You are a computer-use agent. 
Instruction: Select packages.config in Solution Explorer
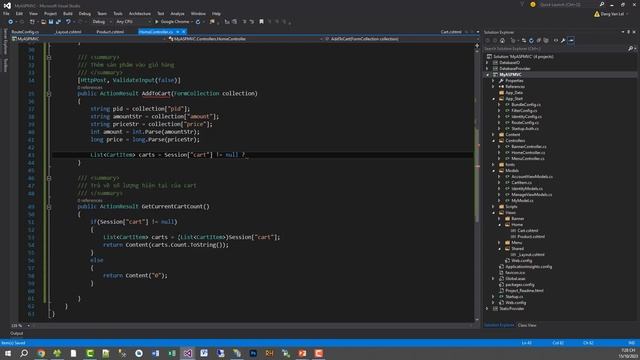pyautogui.click(x=519, y=285)
